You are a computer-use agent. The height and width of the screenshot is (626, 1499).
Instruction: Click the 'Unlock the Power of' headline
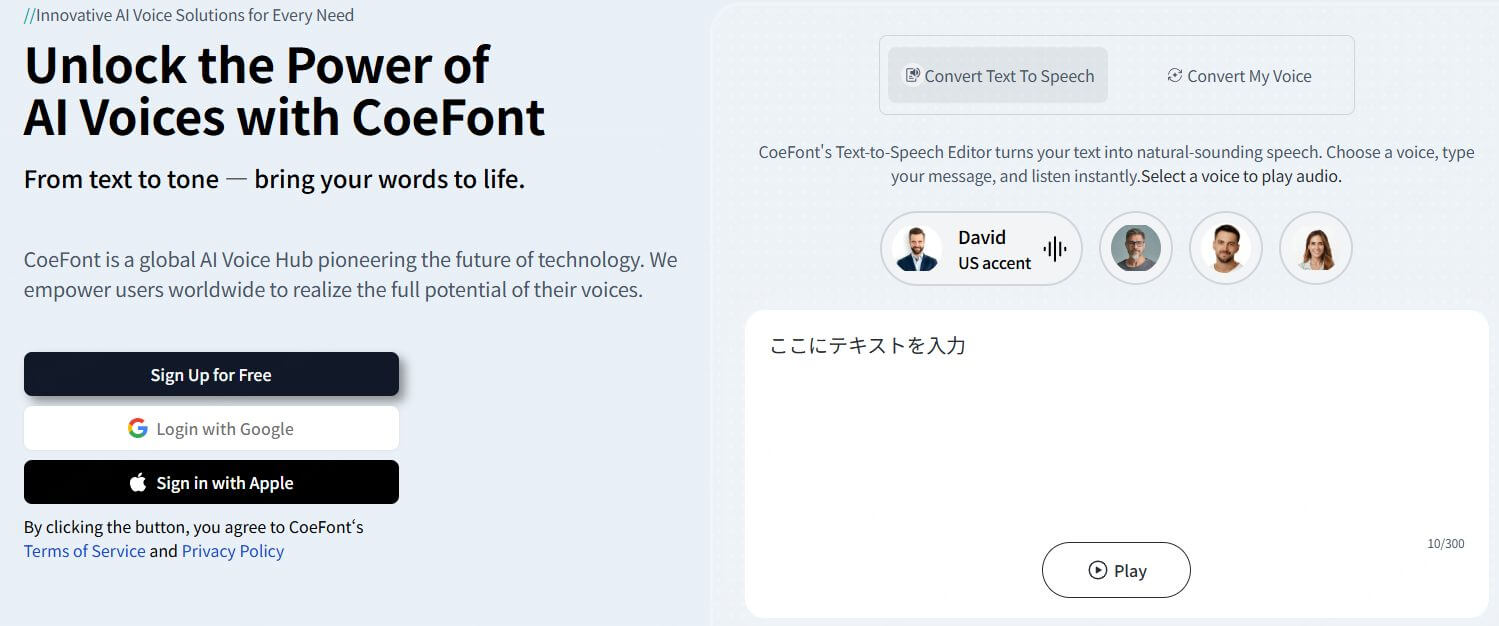(x=257, y=65)
